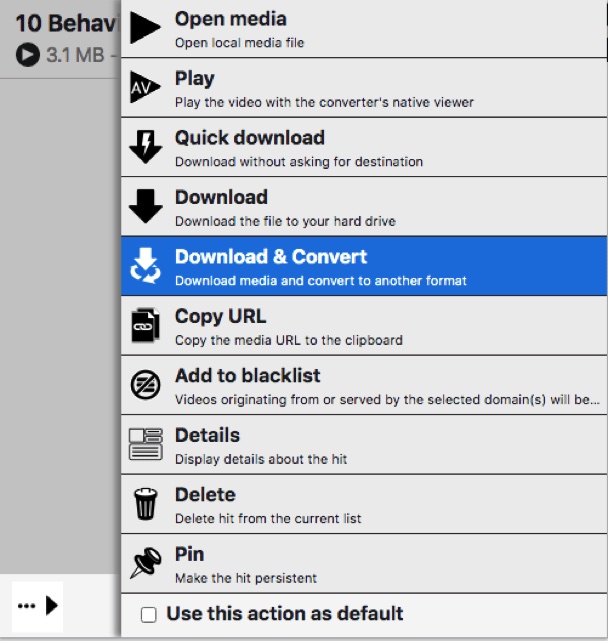The width and height of the screenshot is (608, 641).
Task: Click the Details list icon
Action: click(146, 444)
